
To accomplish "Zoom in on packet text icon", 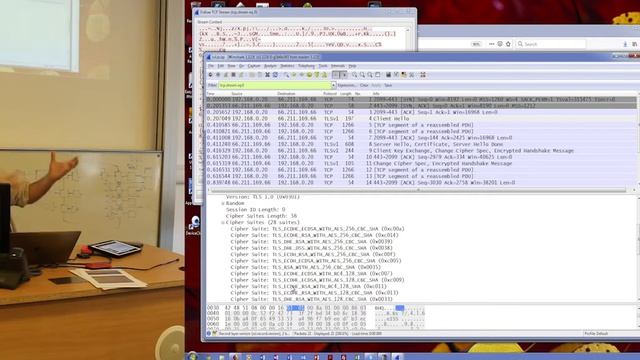I will pyautogui.click(x=354, y=75).
